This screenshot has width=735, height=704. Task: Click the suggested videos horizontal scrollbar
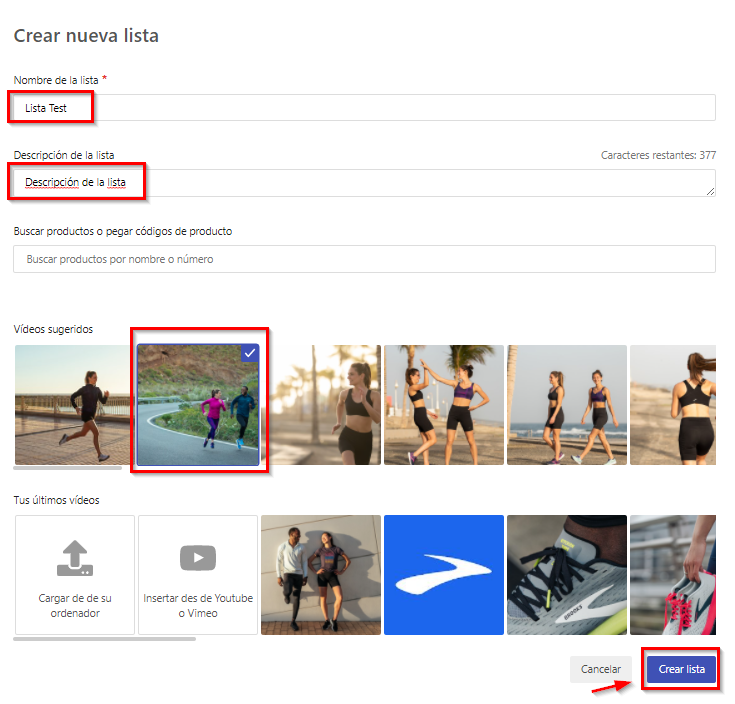(x=68, y=468)
